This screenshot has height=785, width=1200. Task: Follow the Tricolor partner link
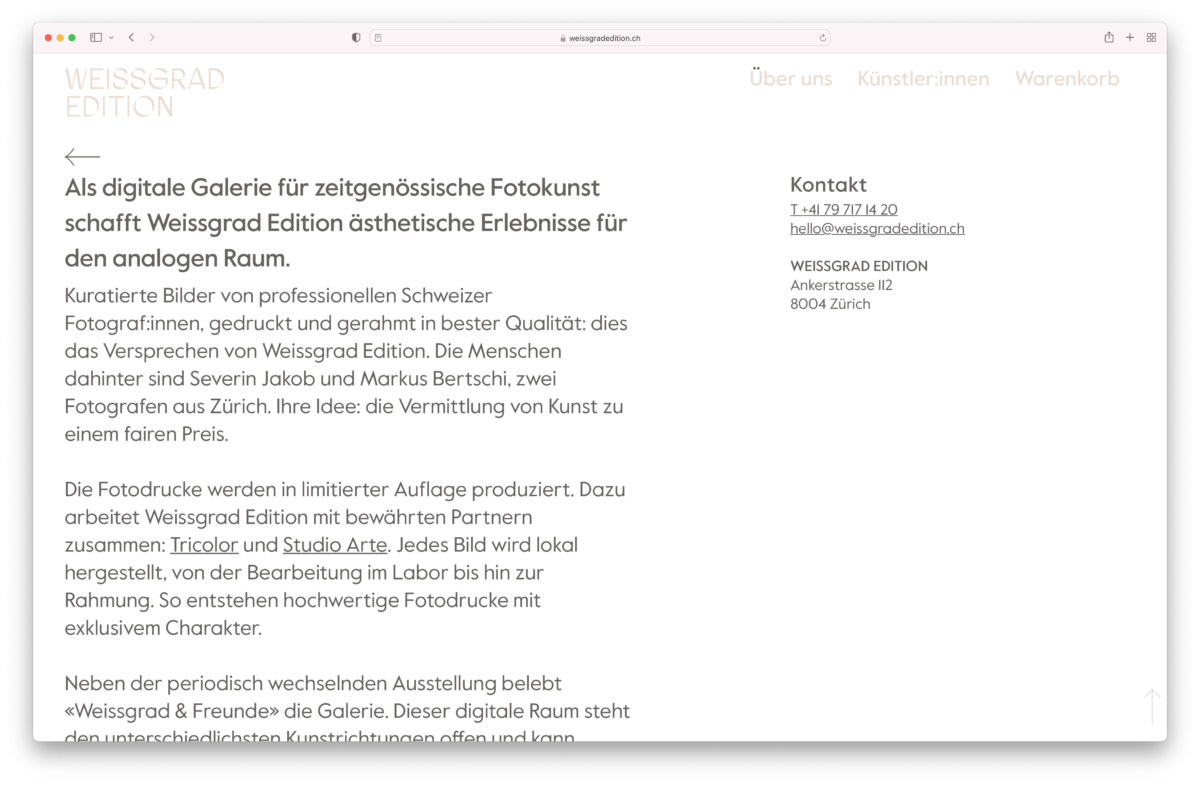(204, 545)
